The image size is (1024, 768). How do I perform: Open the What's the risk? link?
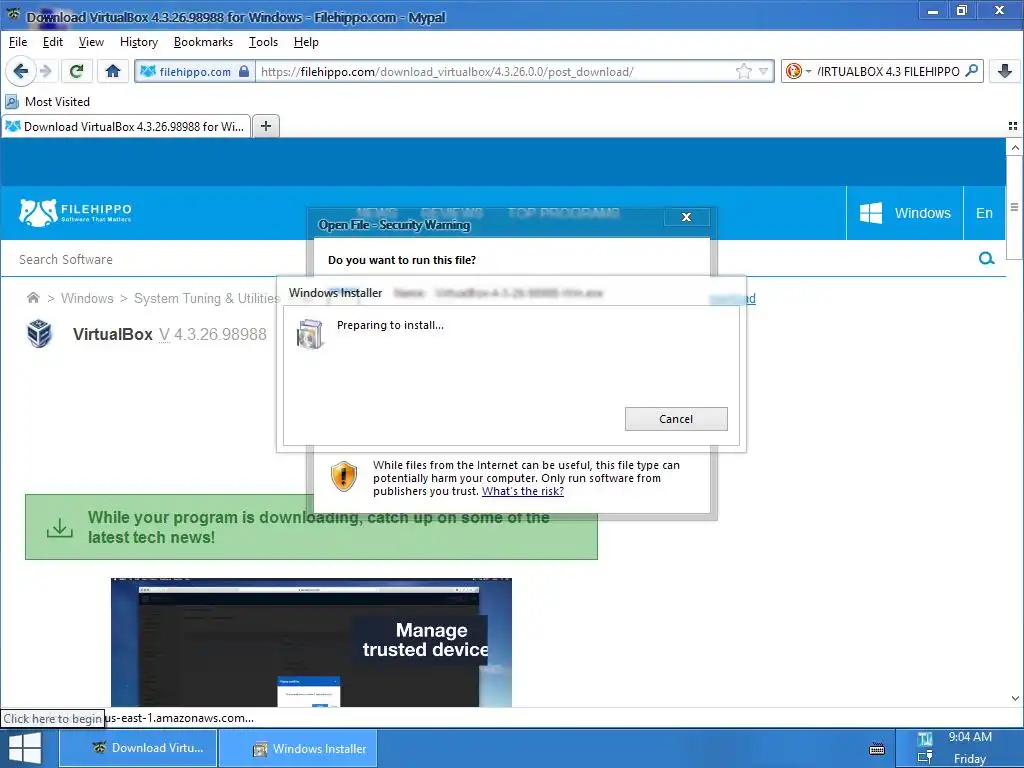(x=522, y=491)
